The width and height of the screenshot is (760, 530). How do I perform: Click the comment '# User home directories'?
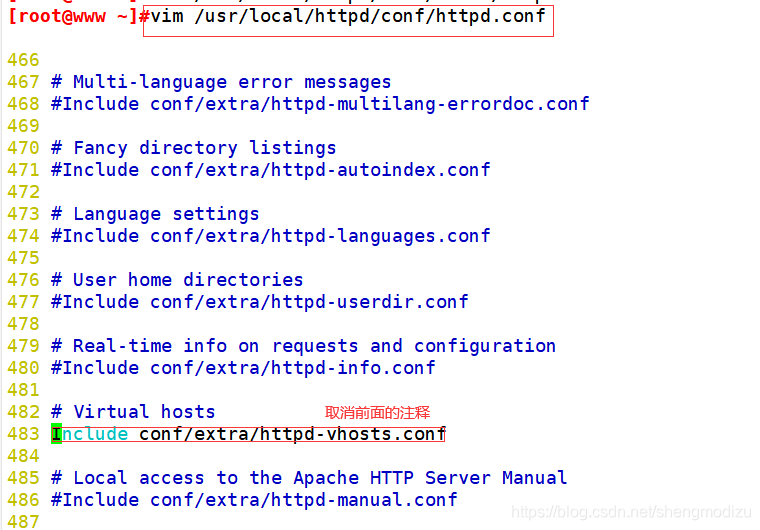click(177, 280)
